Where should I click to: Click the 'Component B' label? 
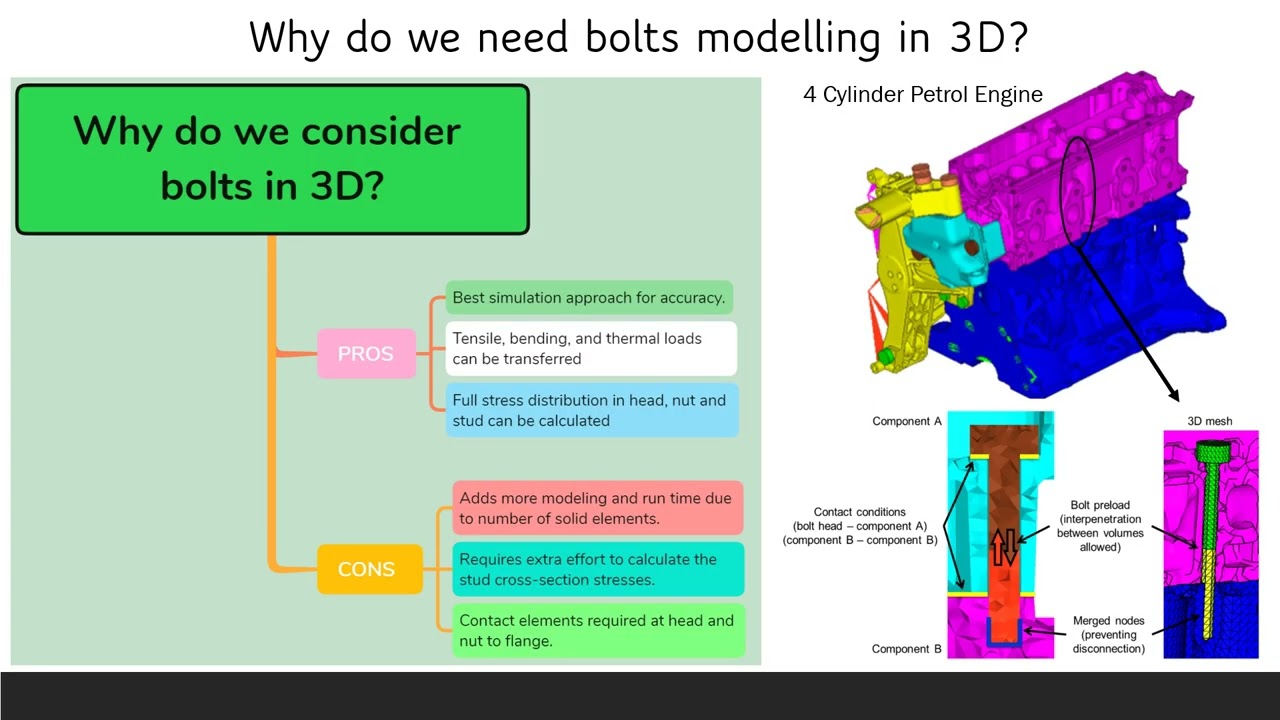907,649
